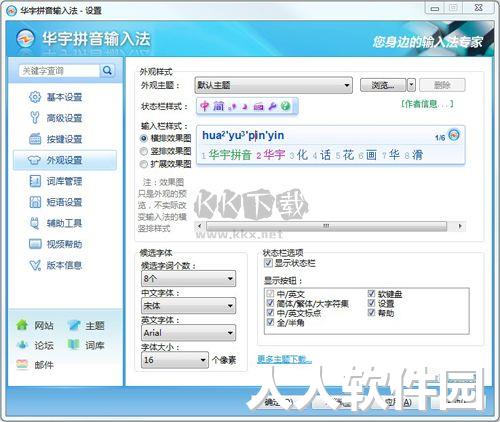The width and height of the screenshot is (500, 422).
Task: Open the 字体大小 dropdown showing 16
Action: pyautogui.click(x=175, y=360)
